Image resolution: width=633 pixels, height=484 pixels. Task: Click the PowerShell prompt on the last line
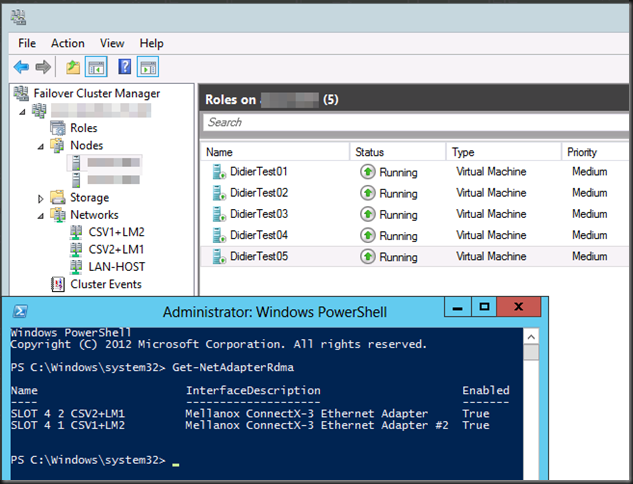coord(88,460)
